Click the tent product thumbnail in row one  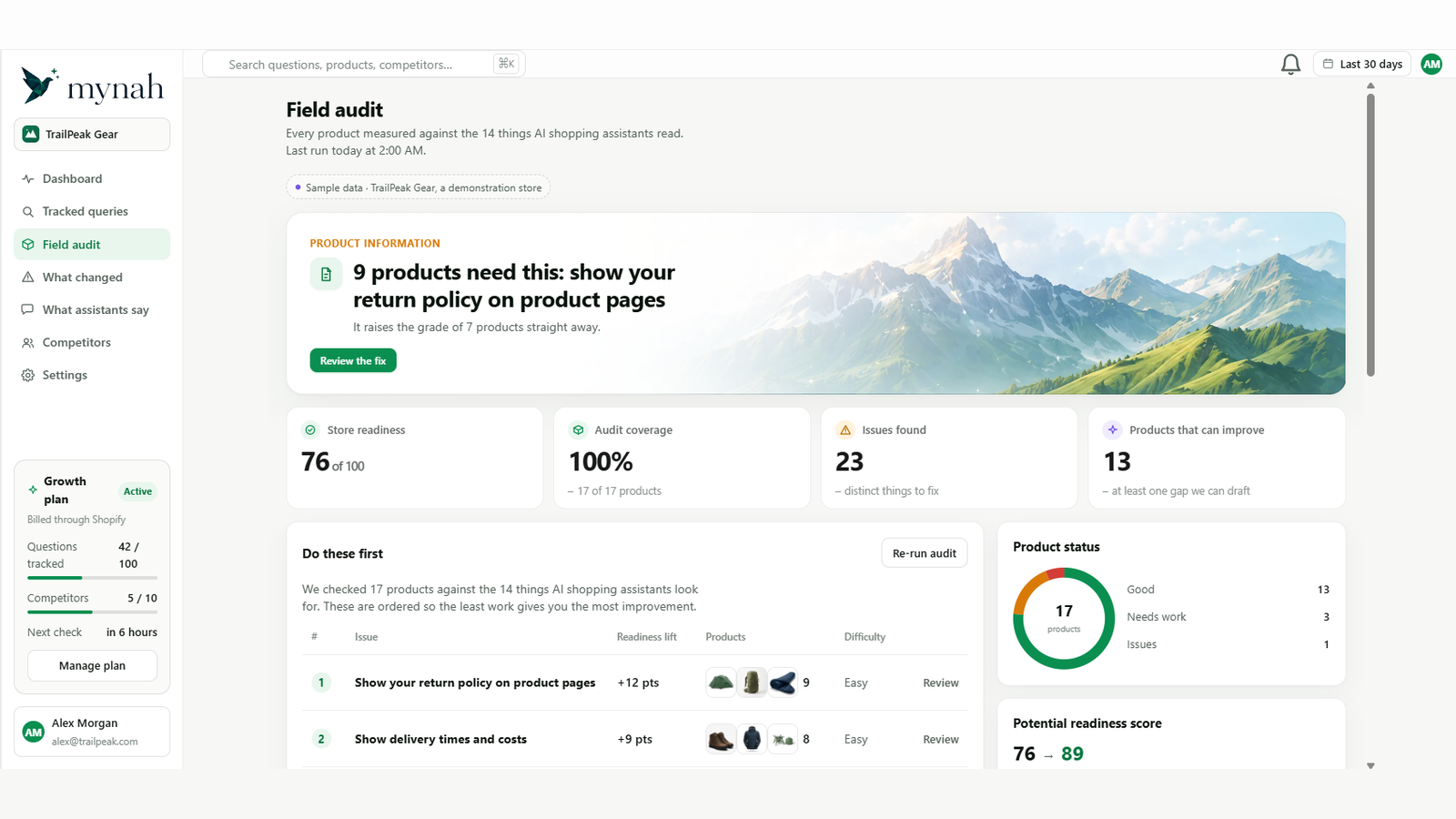pos(721,682)
